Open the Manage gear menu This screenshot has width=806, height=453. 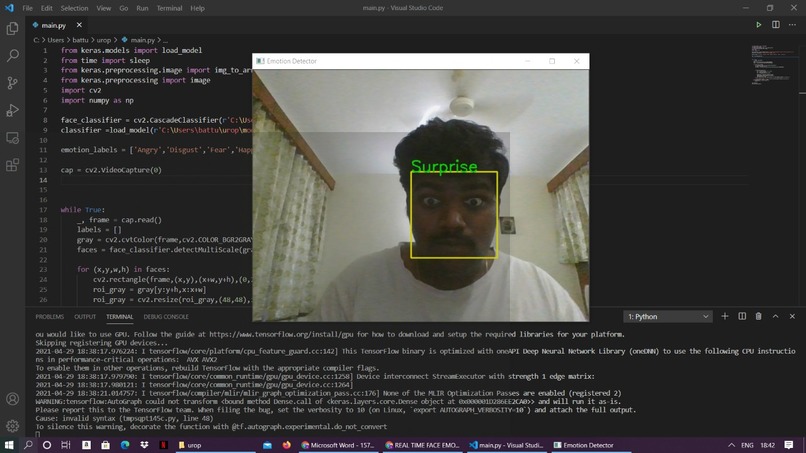tap(12, 426)
